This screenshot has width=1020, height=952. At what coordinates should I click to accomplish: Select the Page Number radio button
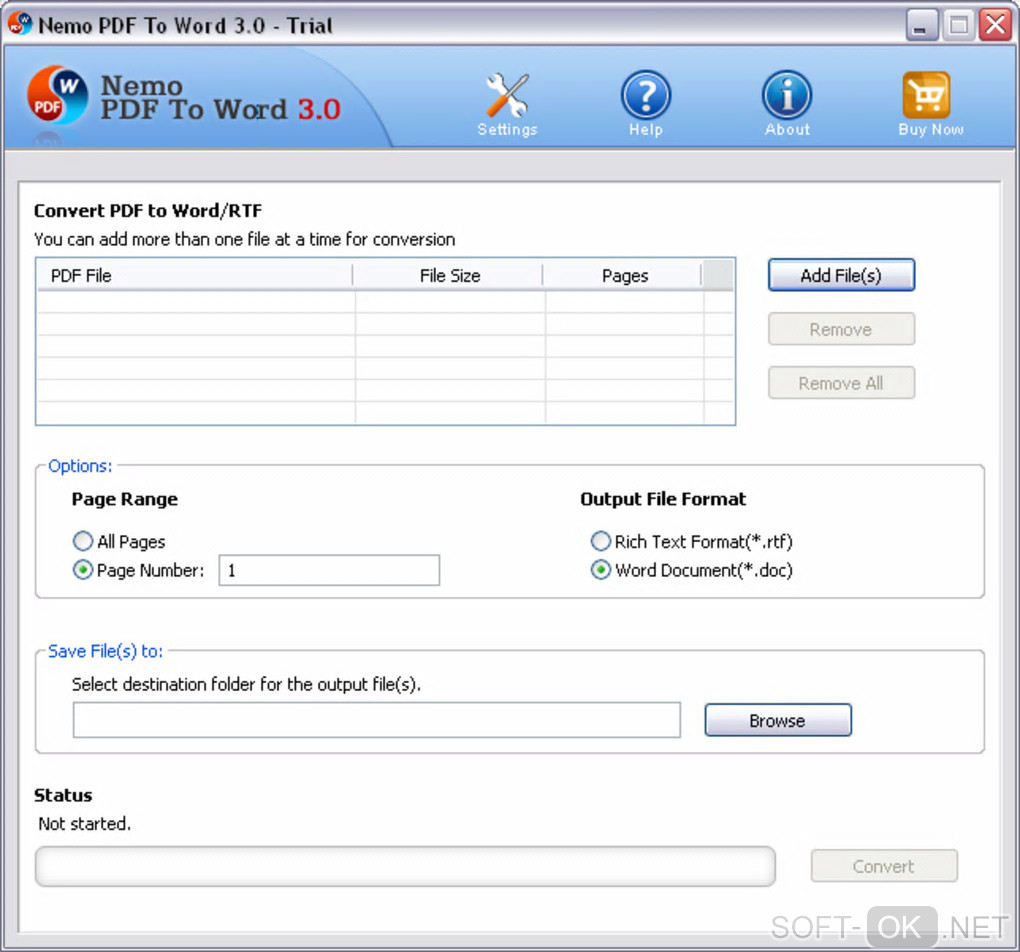83,570
